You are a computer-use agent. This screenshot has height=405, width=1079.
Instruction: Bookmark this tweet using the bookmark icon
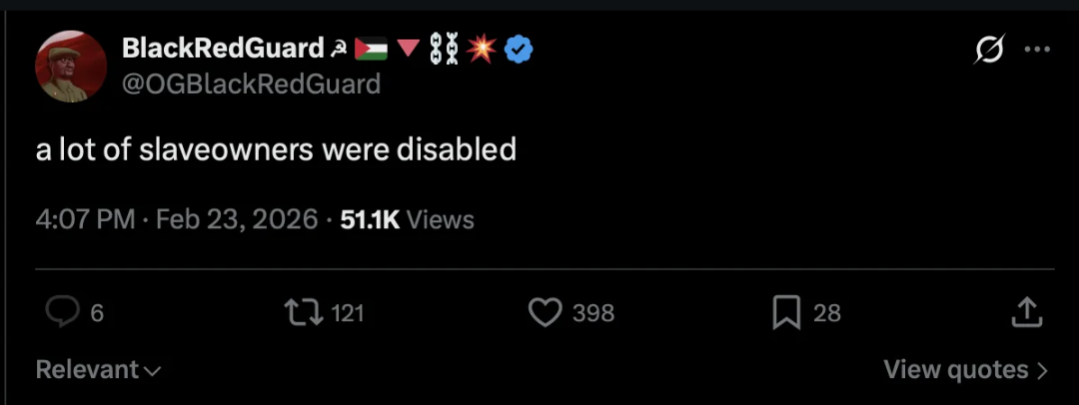pyautogui.click(x=787, y=313)
